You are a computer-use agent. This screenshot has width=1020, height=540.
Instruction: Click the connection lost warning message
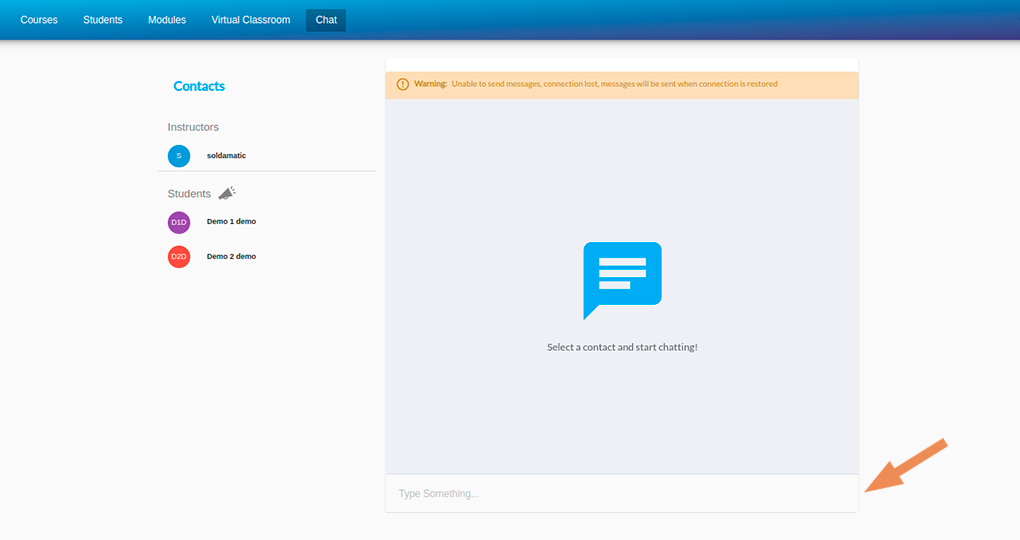pos(613,84)
